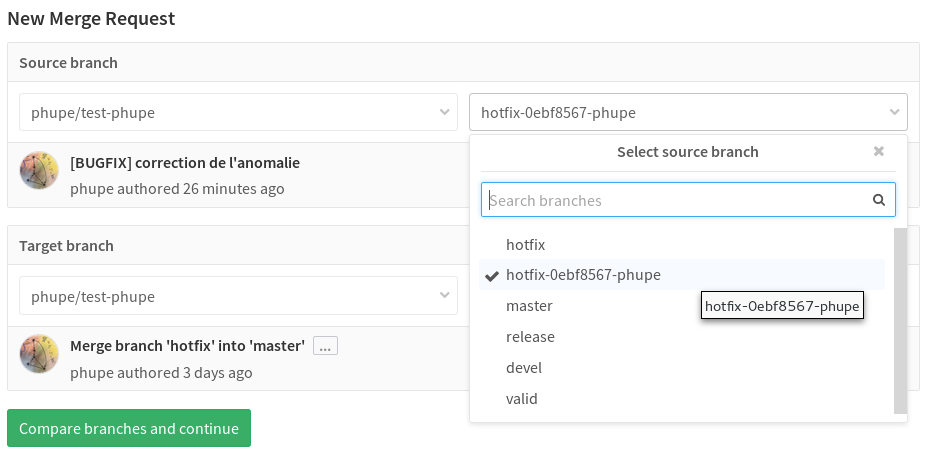
Task: Open Merge branch 'hotfix' into 'master' link
Action: pyautogui.click(x=188, y=346)
